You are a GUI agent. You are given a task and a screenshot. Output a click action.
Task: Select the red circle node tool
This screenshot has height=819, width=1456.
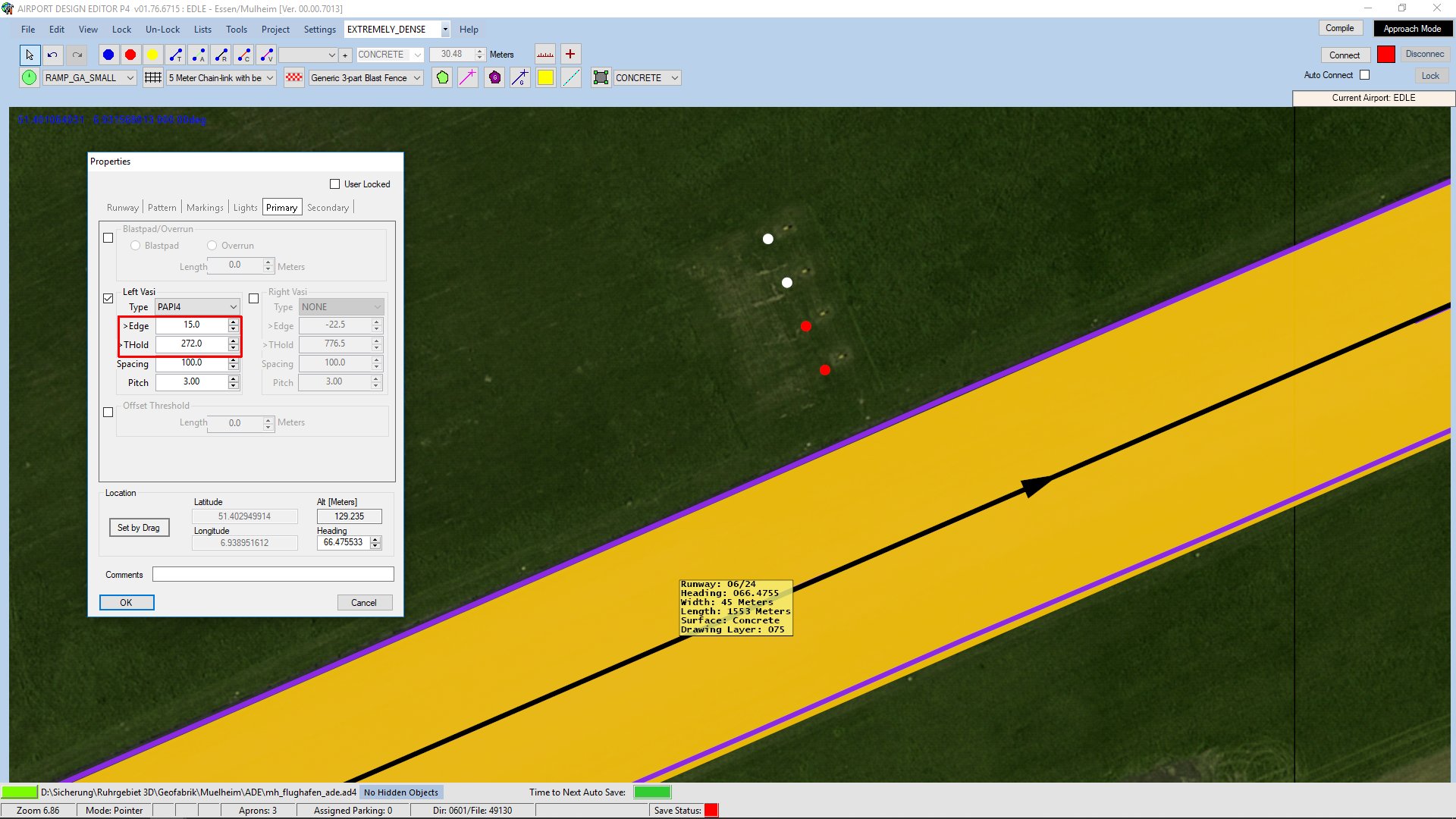(x=130, y=55)
